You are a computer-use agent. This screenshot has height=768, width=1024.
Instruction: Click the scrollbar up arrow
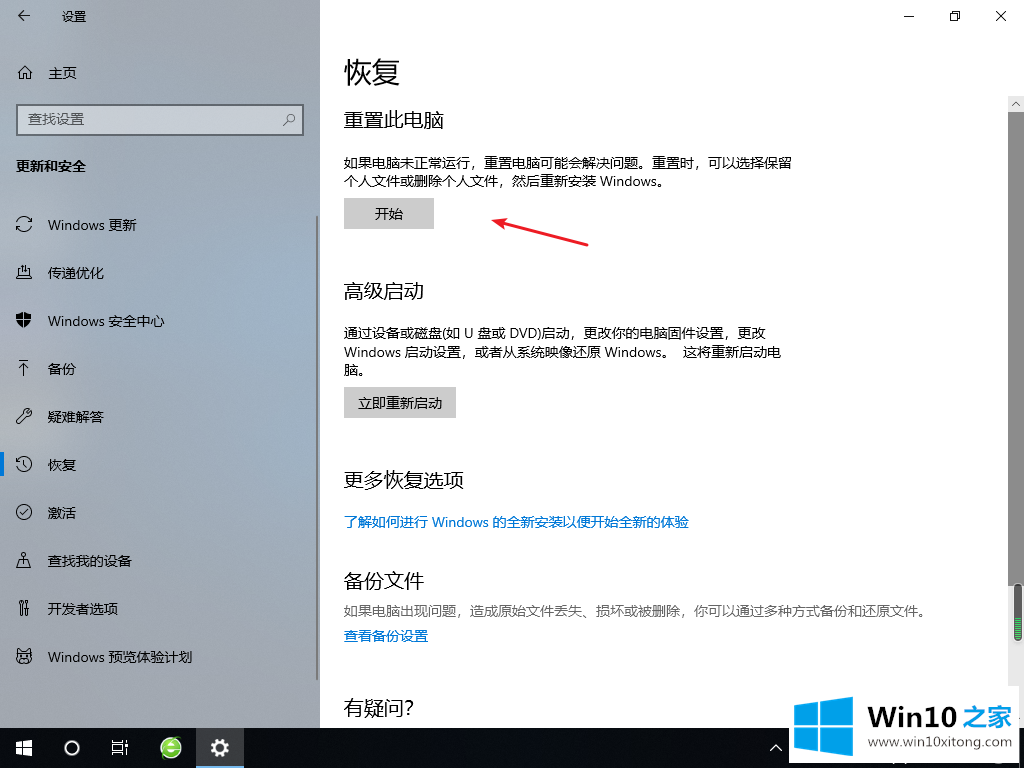point(1016,104)
